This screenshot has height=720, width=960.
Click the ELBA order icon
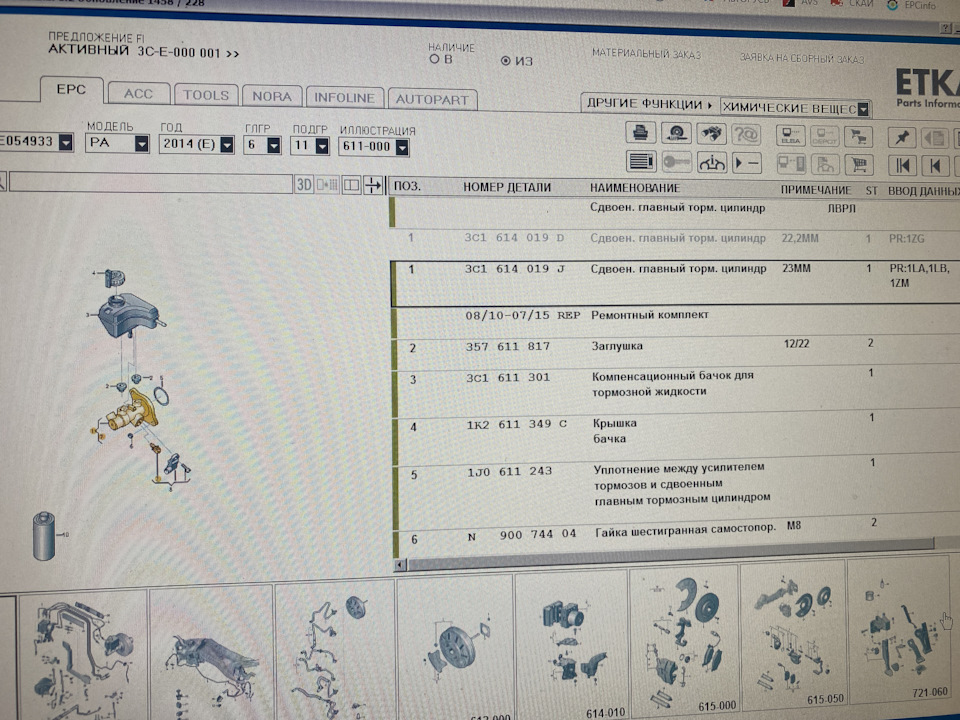790,135
